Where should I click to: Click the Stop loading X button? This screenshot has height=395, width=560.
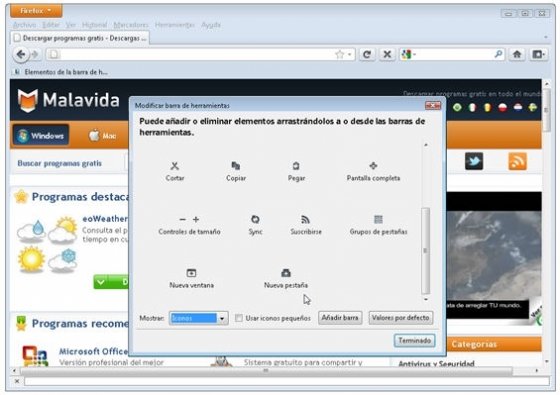pos(387,54)
